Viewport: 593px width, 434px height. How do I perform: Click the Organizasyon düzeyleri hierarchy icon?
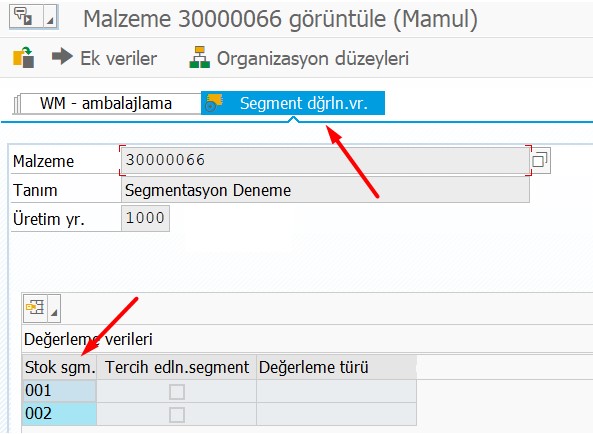pyautogui.click(x=200, y=57)
